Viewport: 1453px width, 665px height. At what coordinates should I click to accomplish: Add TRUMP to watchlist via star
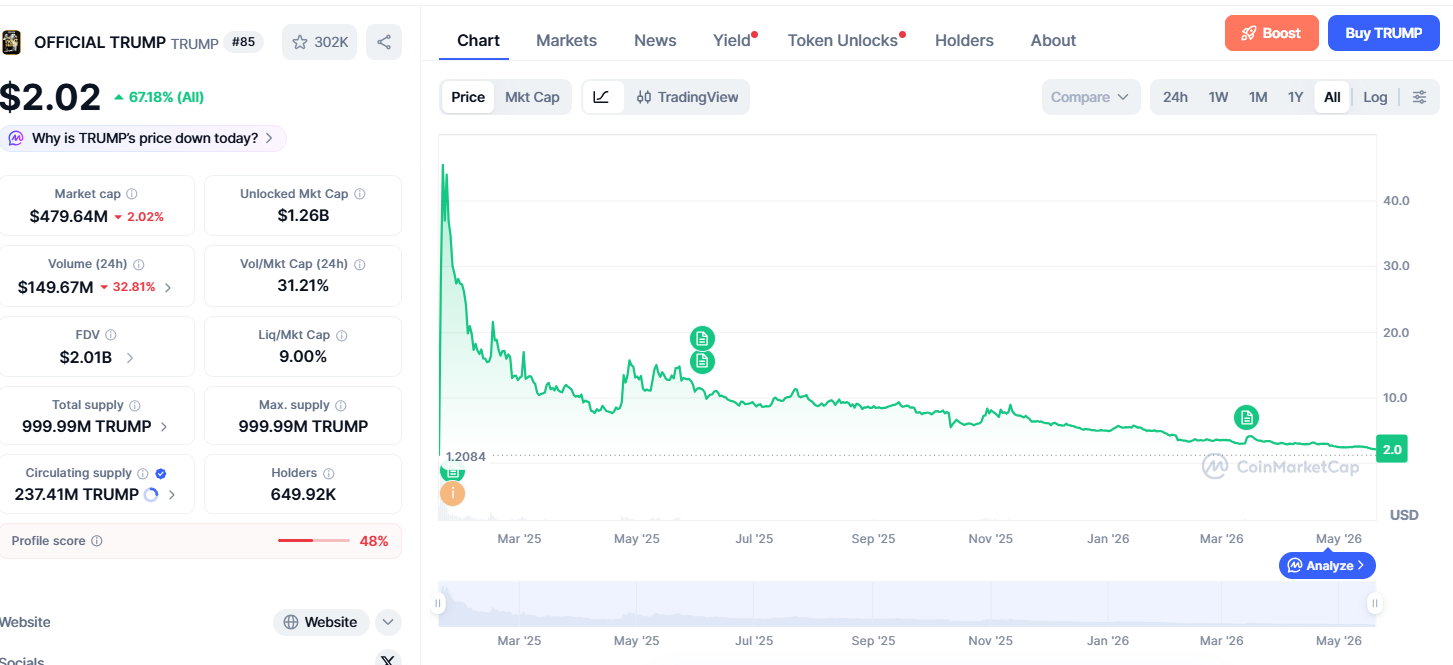319,42
